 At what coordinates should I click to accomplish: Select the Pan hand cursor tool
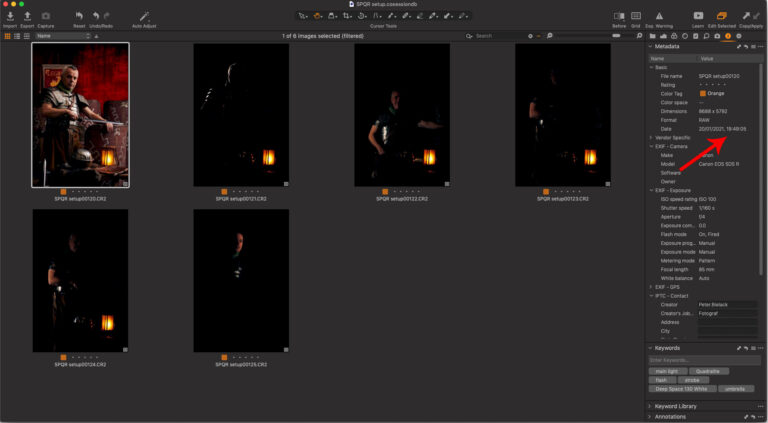(318, 16)
